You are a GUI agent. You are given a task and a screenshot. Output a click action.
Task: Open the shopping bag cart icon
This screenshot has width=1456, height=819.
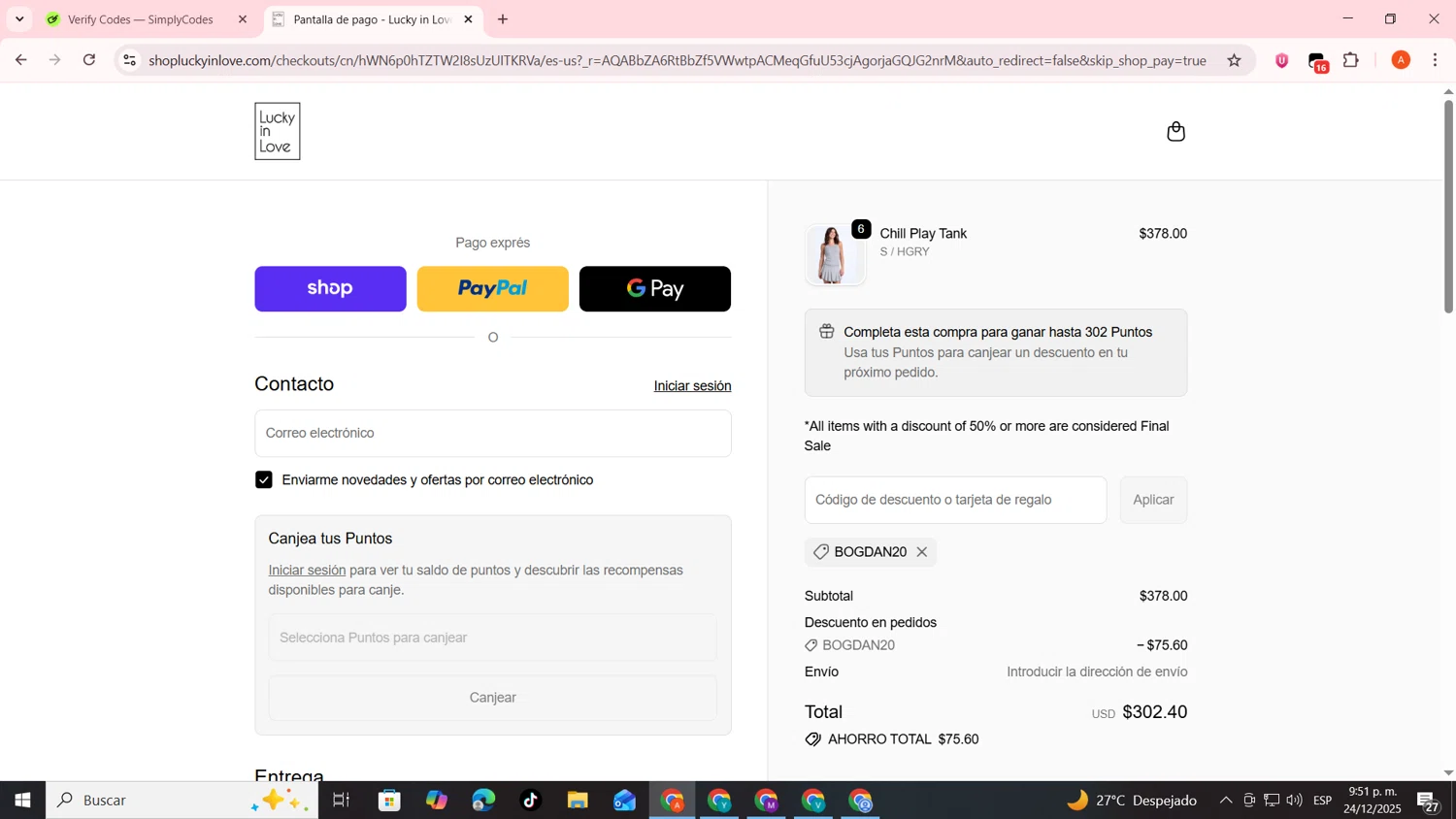click(x=1175, y=131)
